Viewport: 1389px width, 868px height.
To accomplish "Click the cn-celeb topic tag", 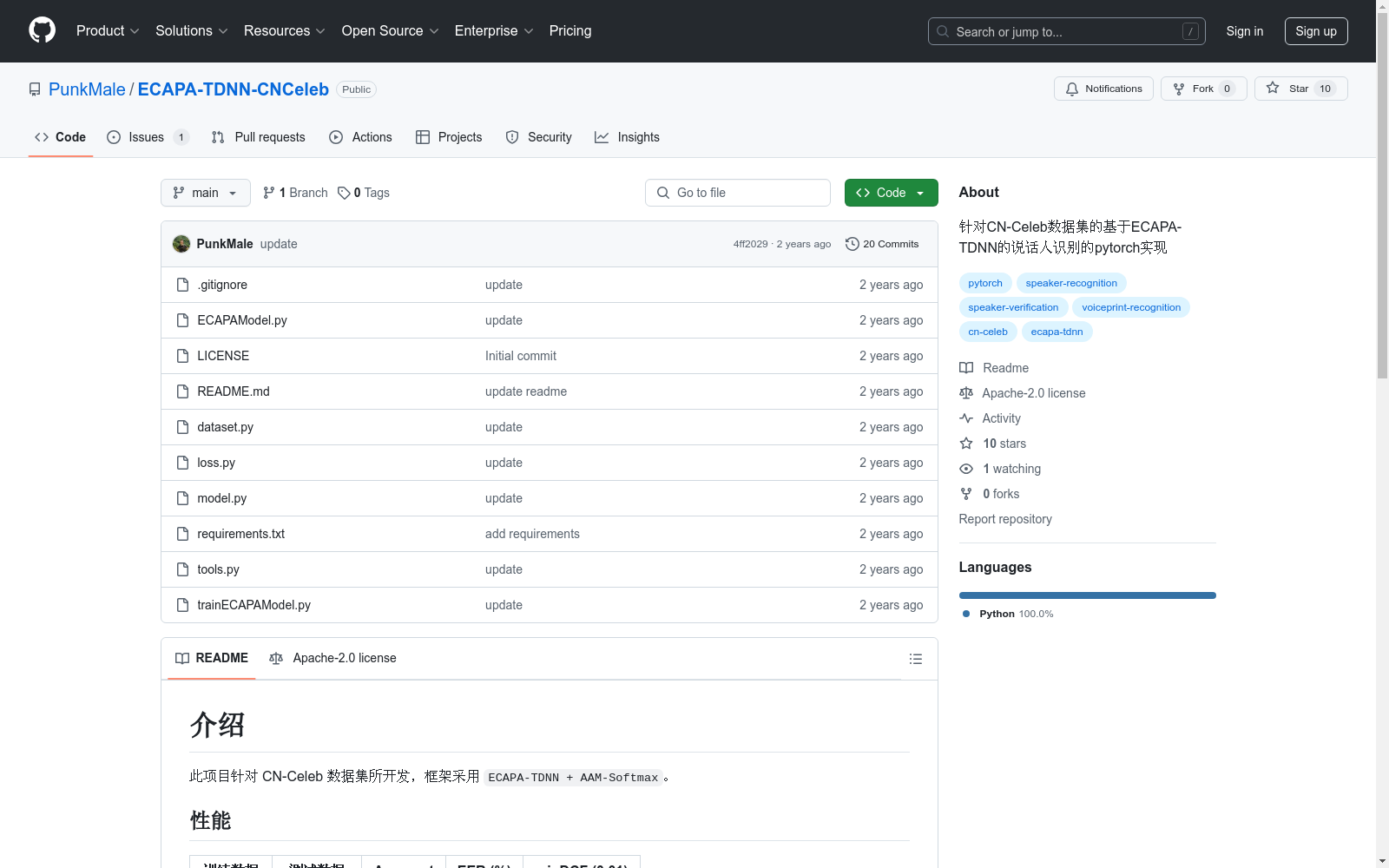I will click(988, 332).
